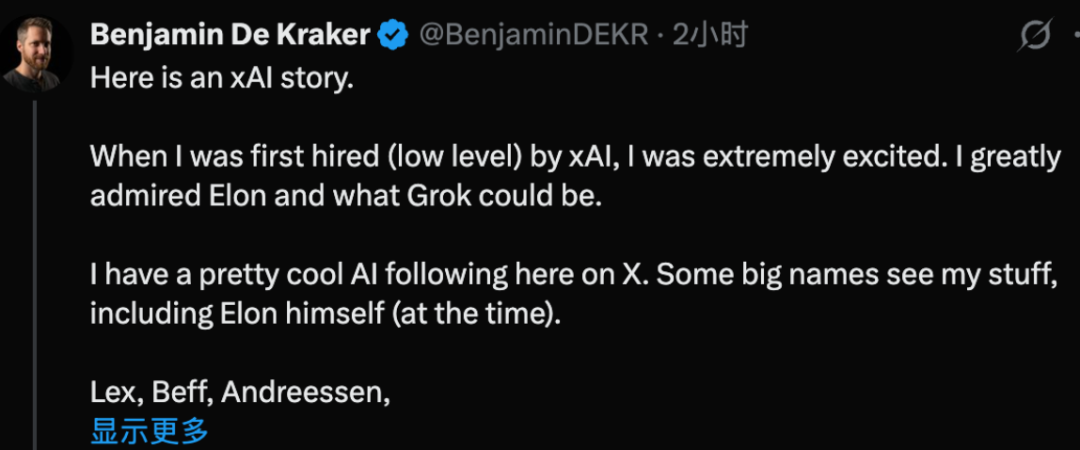
Task: Click the line starting "including Elon himself"
Action: point(327,313)
